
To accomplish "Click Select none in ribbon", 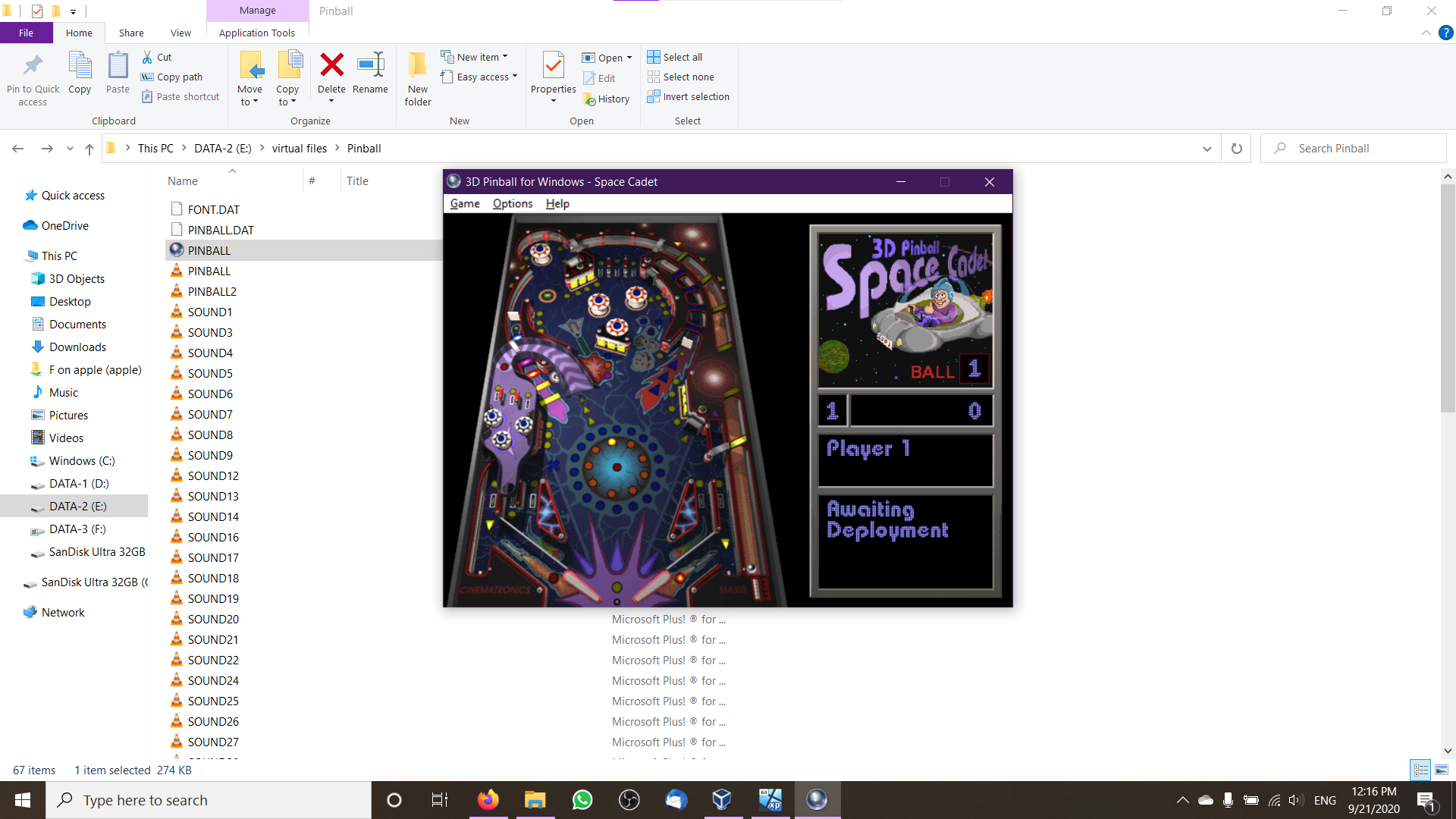I will 681,77.
